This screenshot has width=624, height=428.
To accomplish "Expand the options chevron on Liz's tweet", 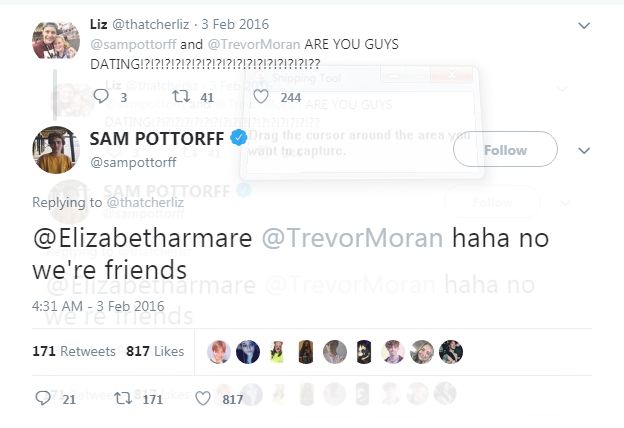I will pyautogui.click(x=584, y=26).
